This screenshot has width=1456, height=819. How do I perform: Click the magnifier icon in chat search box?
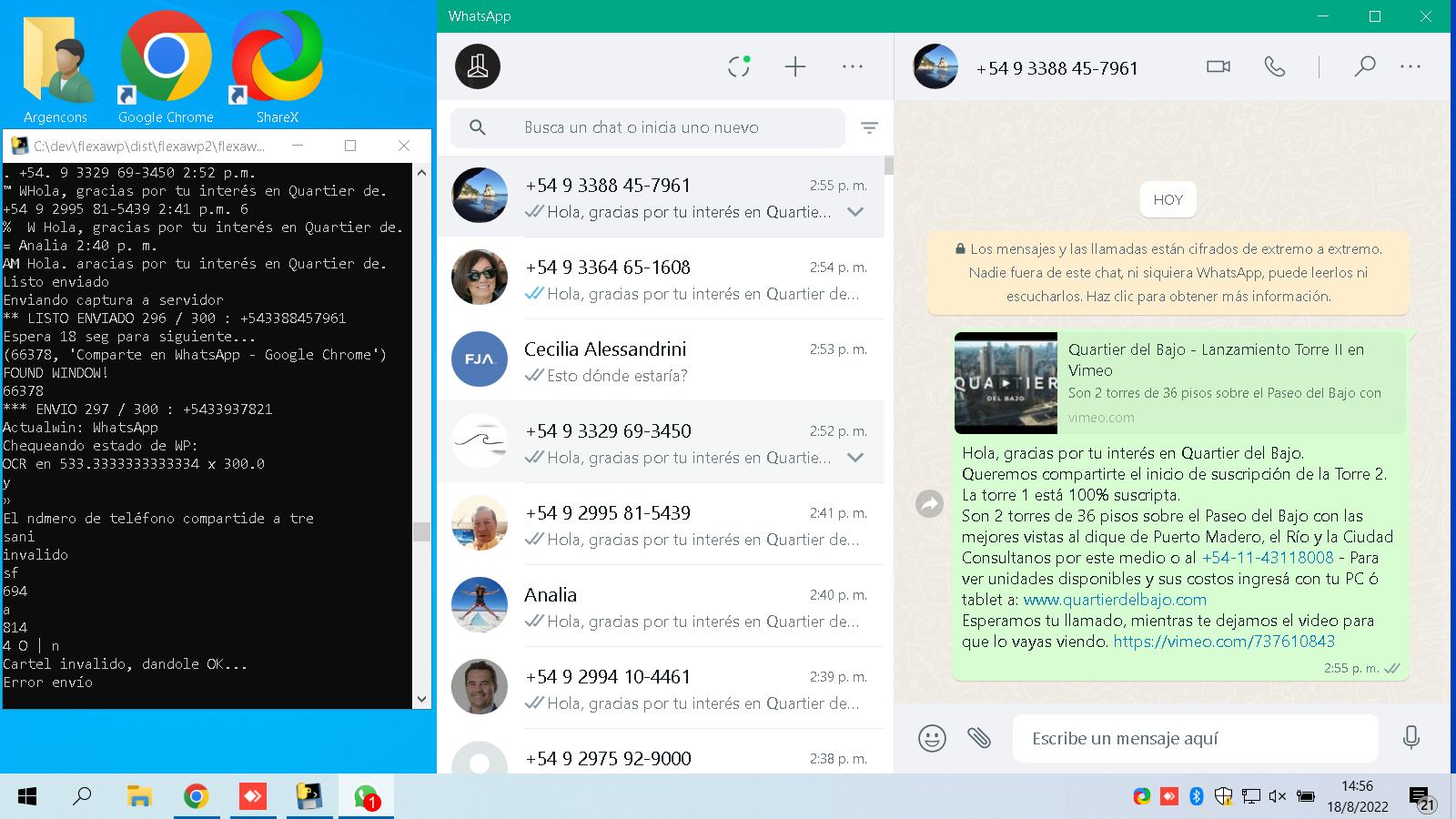point(478,127)
